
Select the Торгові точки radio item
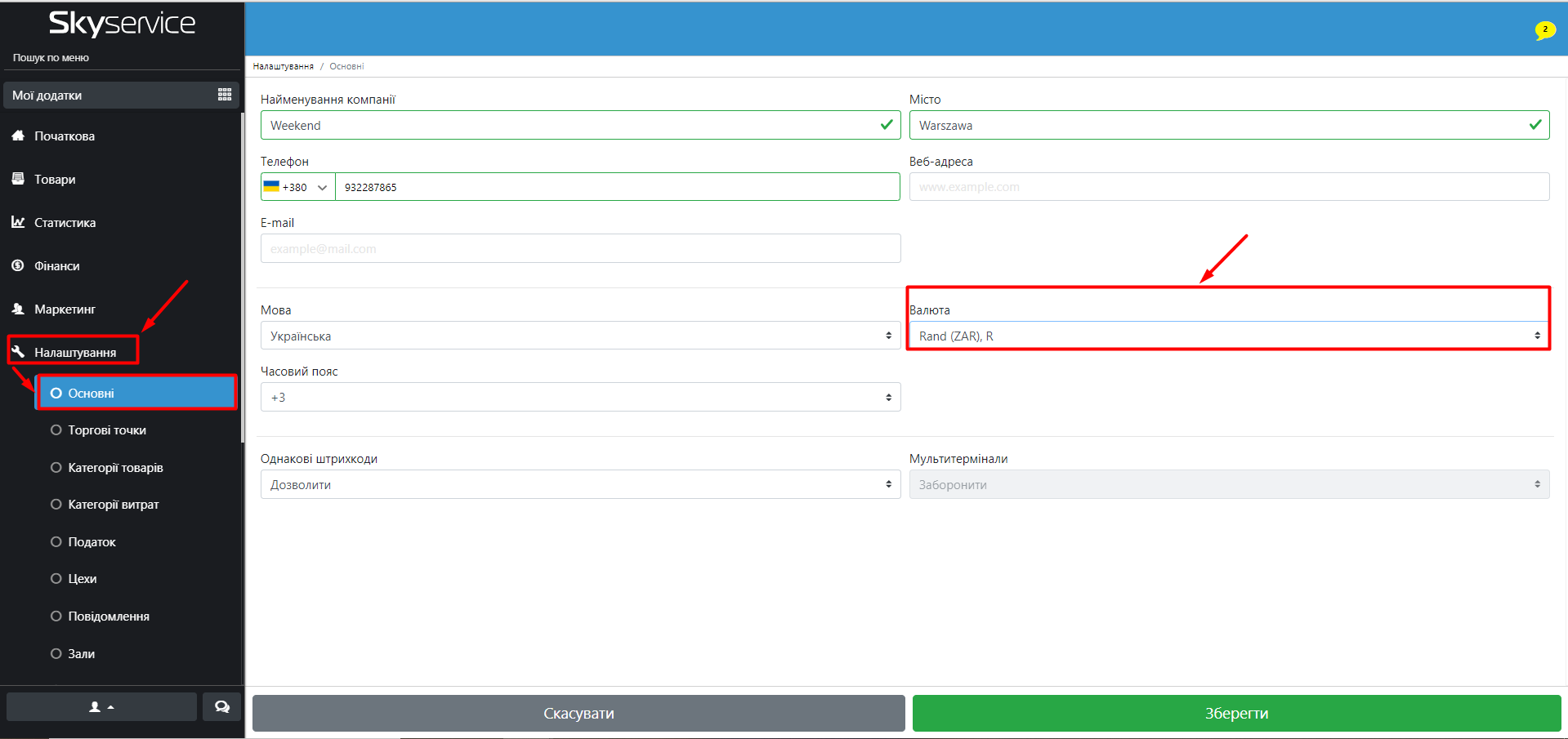[56, 430]
